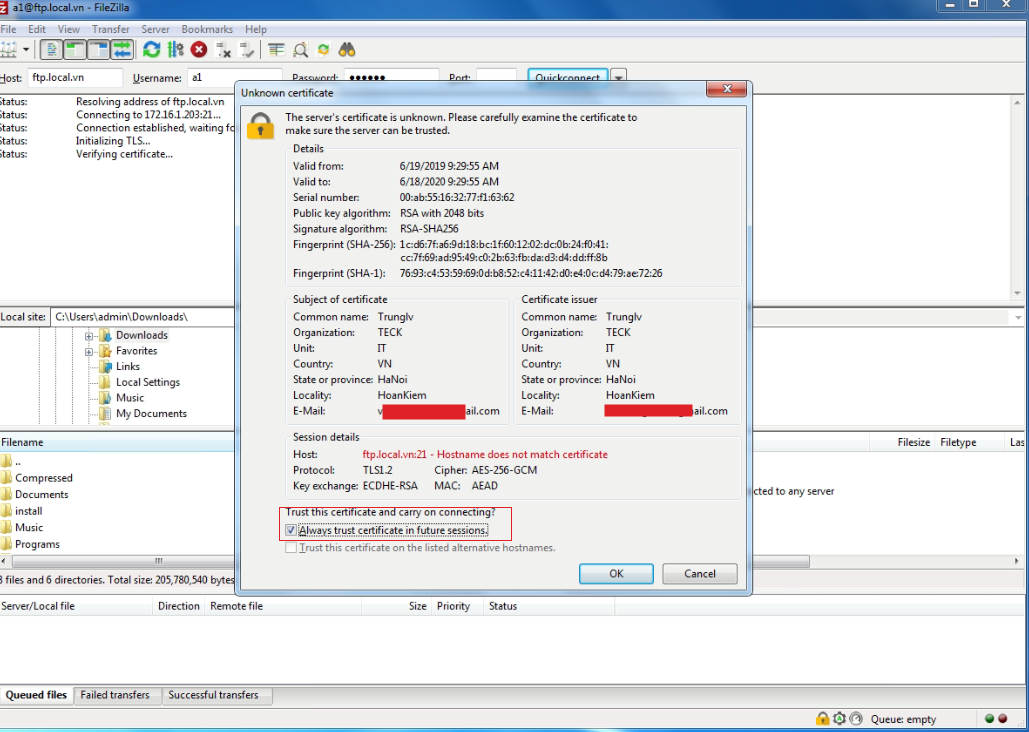Toggle the synchronized browsing icon
Screen dimensions: 1029x732
coord(324,50)
